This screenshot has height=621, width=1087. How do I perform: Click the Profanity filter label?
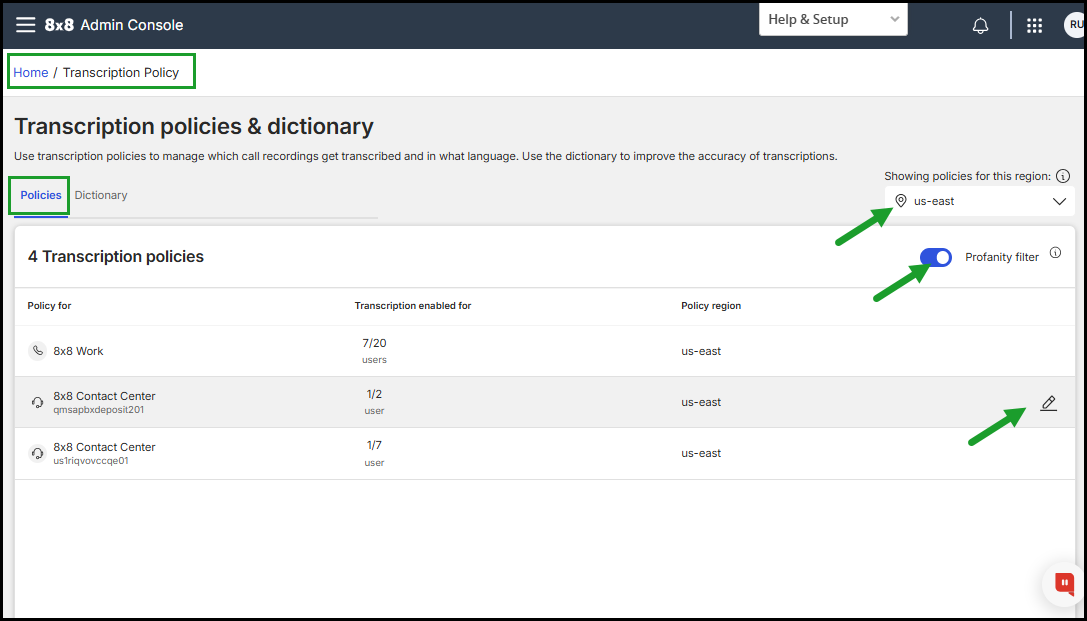click(x=1002, y=257)
